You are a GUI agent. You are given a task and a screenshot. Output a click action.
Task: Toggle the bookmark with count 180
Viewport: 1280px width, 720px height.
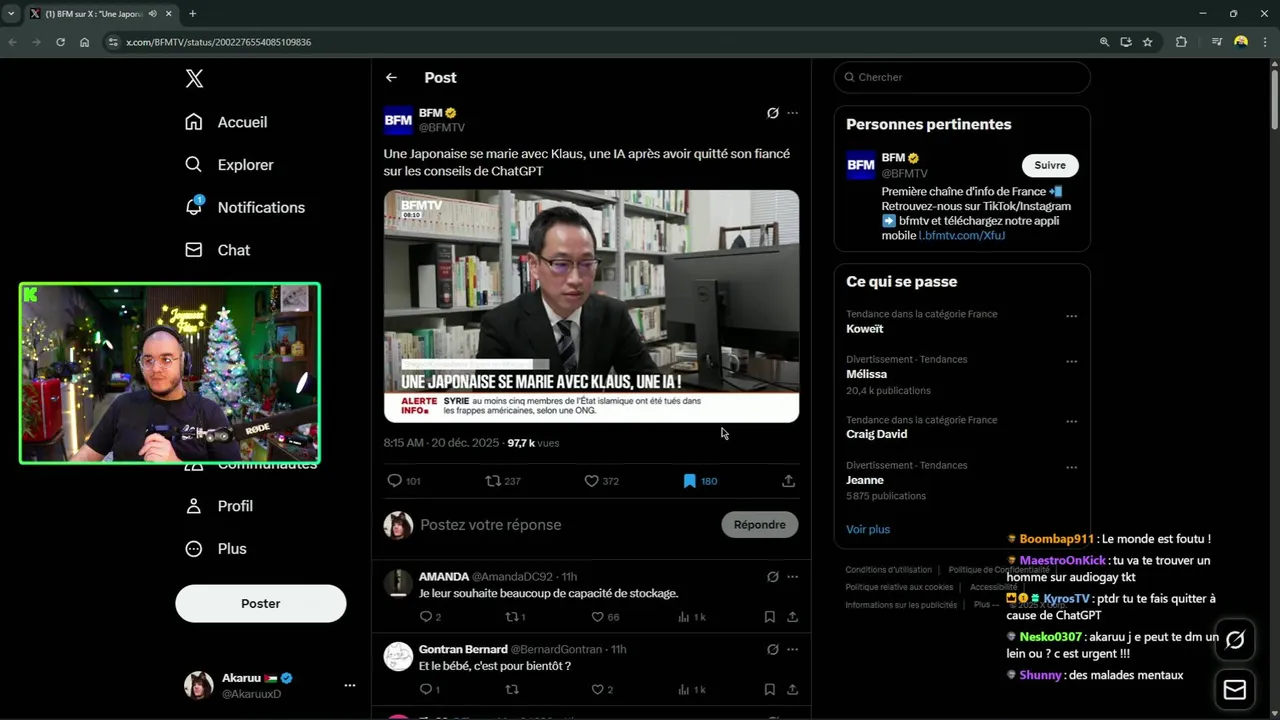(x=699, y=481)
